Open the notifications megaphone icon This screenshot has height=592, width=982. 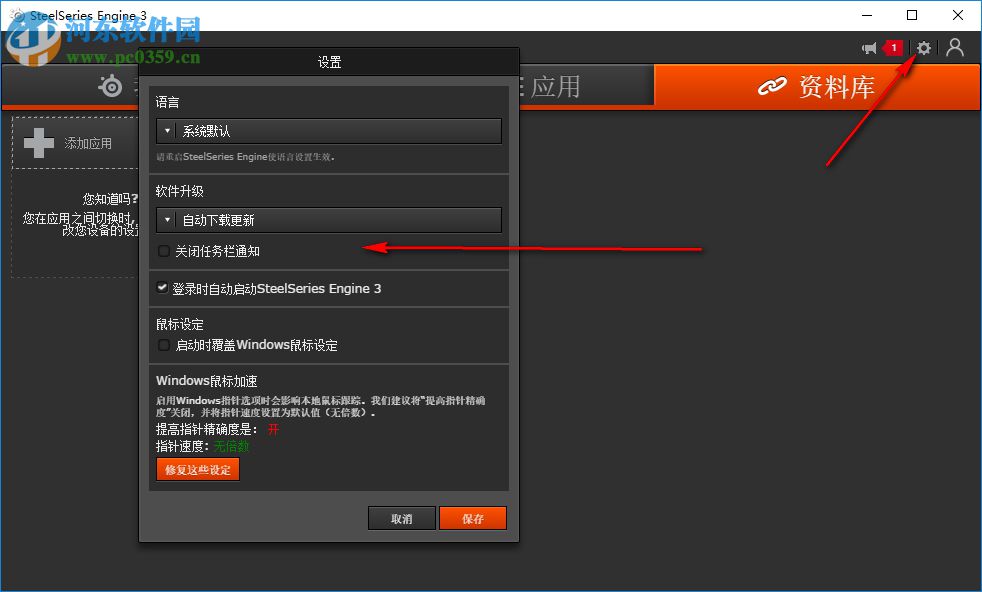(867, 47)
